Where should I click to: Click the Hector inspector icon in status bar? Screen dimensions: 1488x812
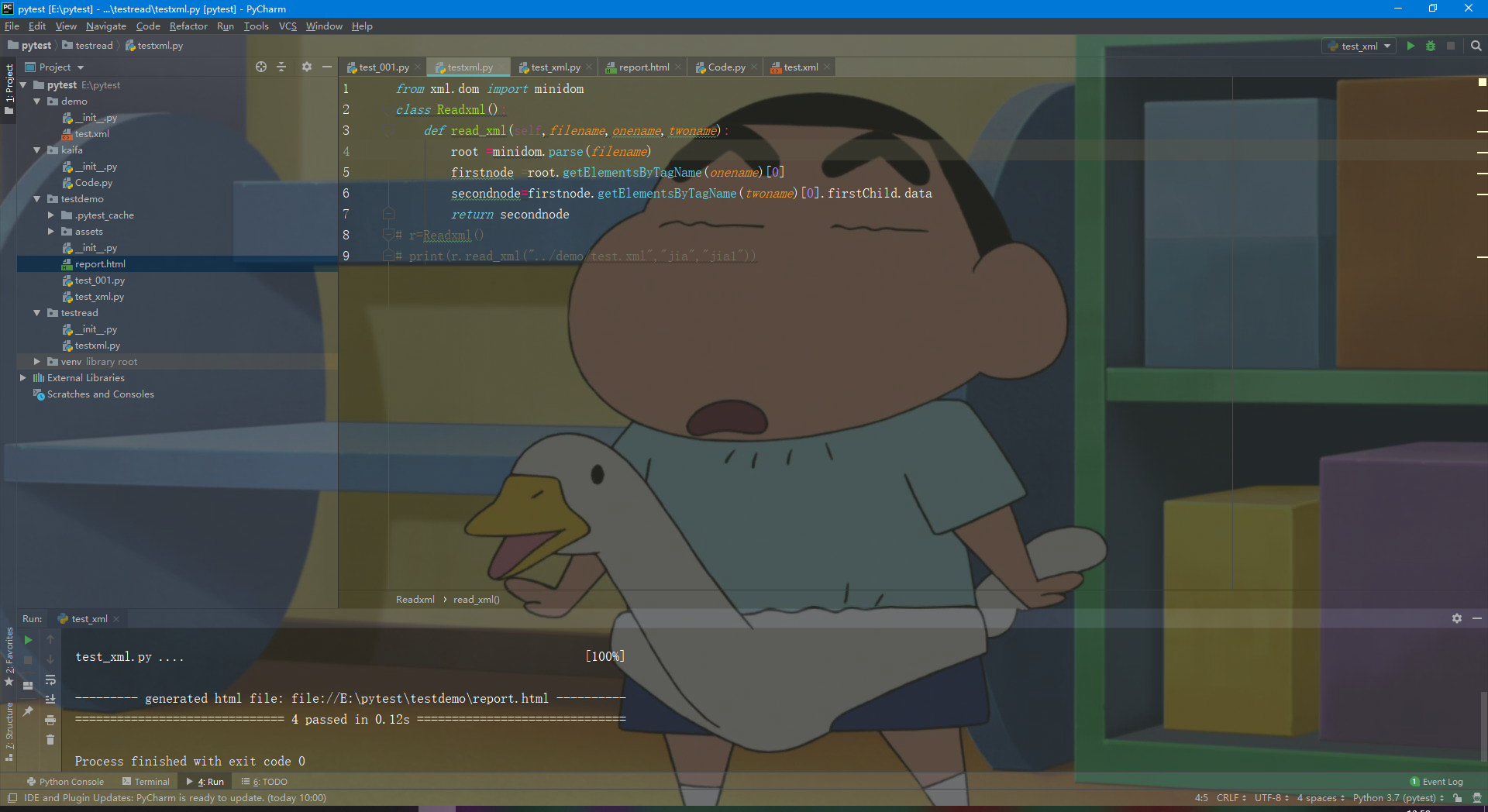coord(1476,797)
